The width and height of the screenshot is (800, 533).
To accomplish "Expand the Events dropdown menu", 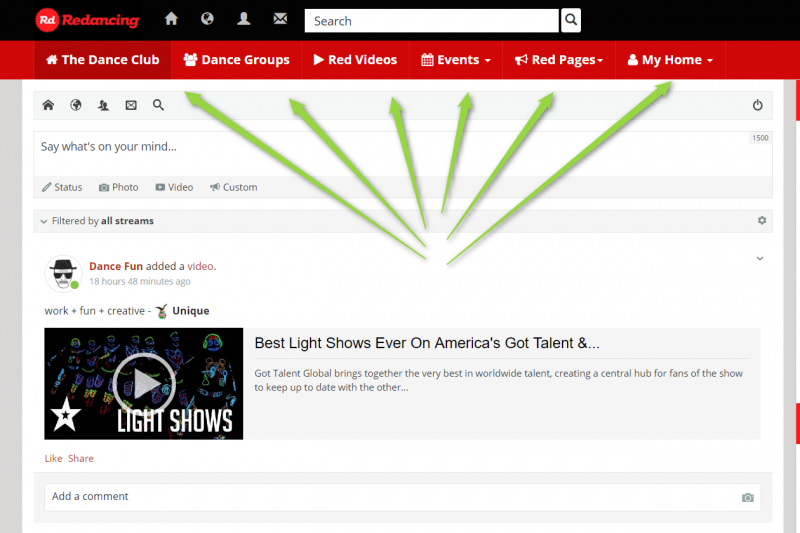I will [456, 60].
